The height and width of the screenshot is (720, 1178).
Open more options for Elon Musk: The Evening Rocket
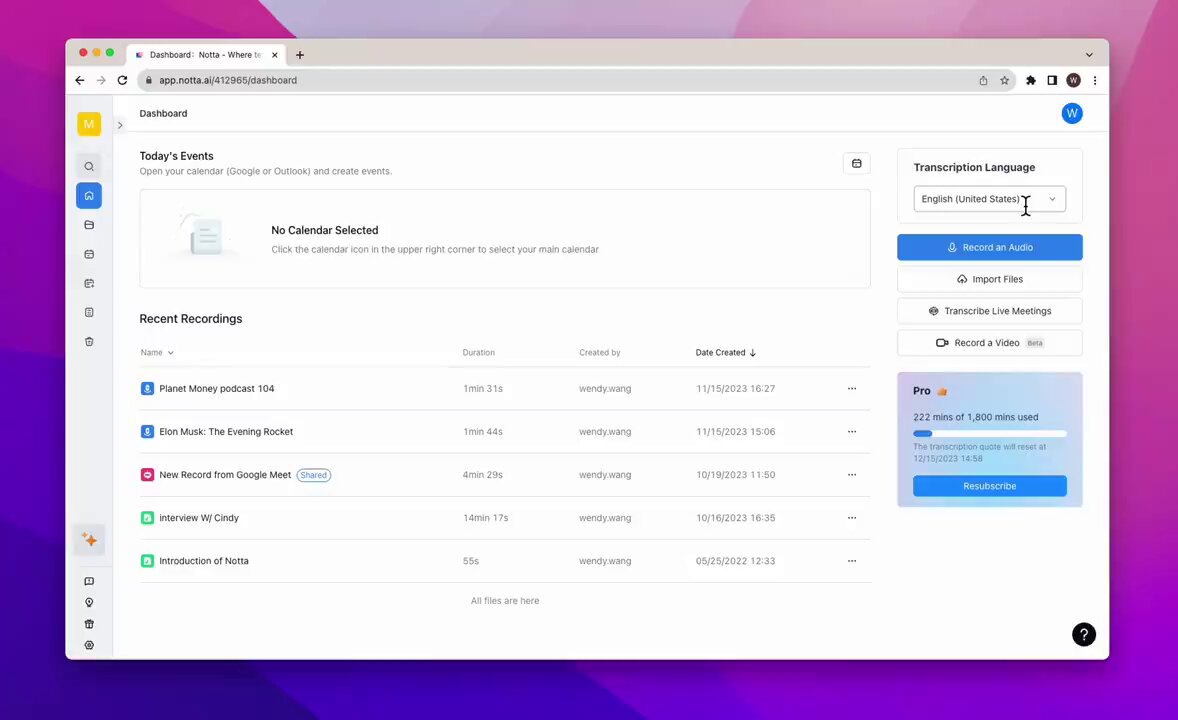coord(851,431)
